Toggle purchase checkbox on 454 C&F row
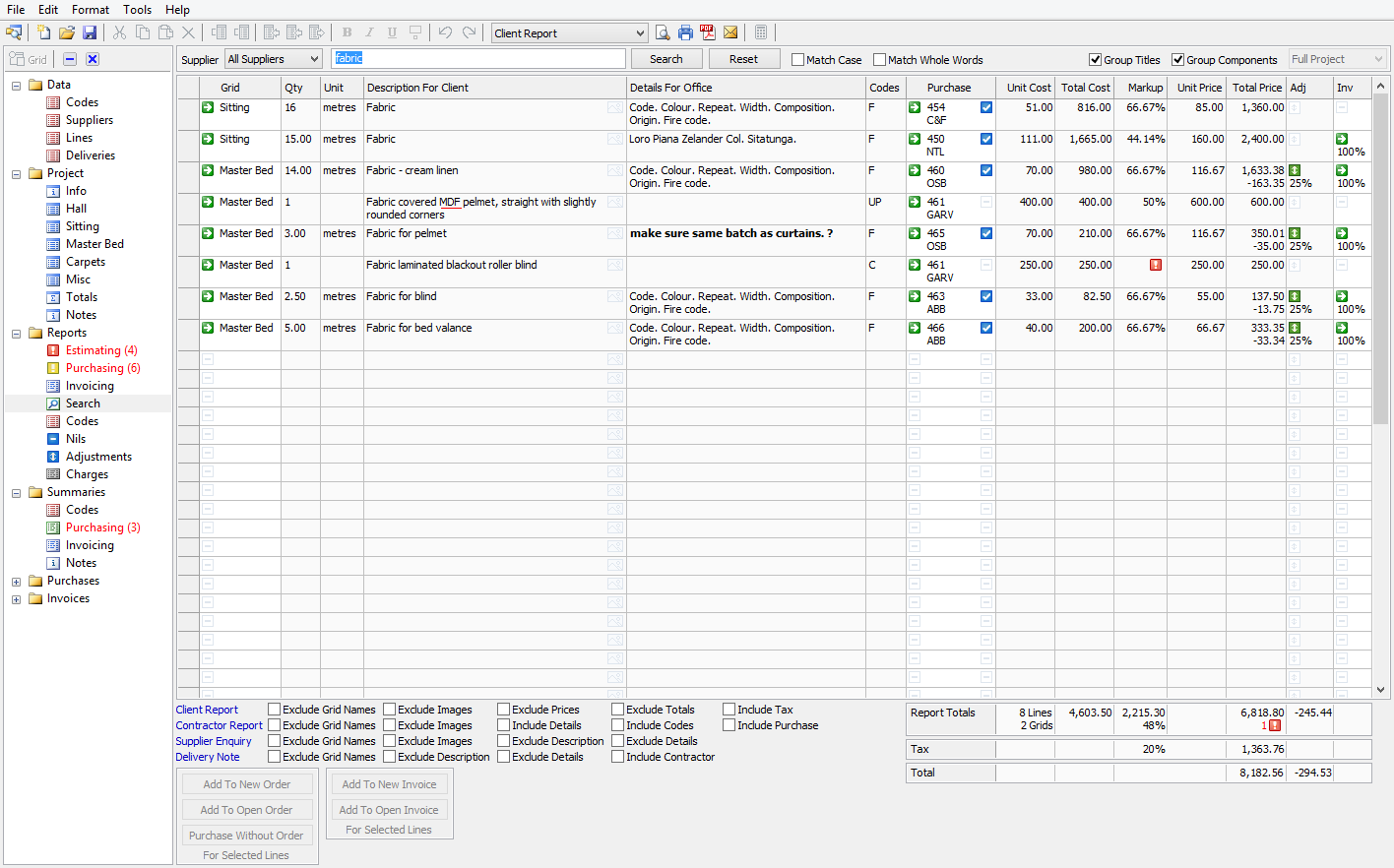The width and height of the screenshot is (1394, 868). (x=986, y=107)
